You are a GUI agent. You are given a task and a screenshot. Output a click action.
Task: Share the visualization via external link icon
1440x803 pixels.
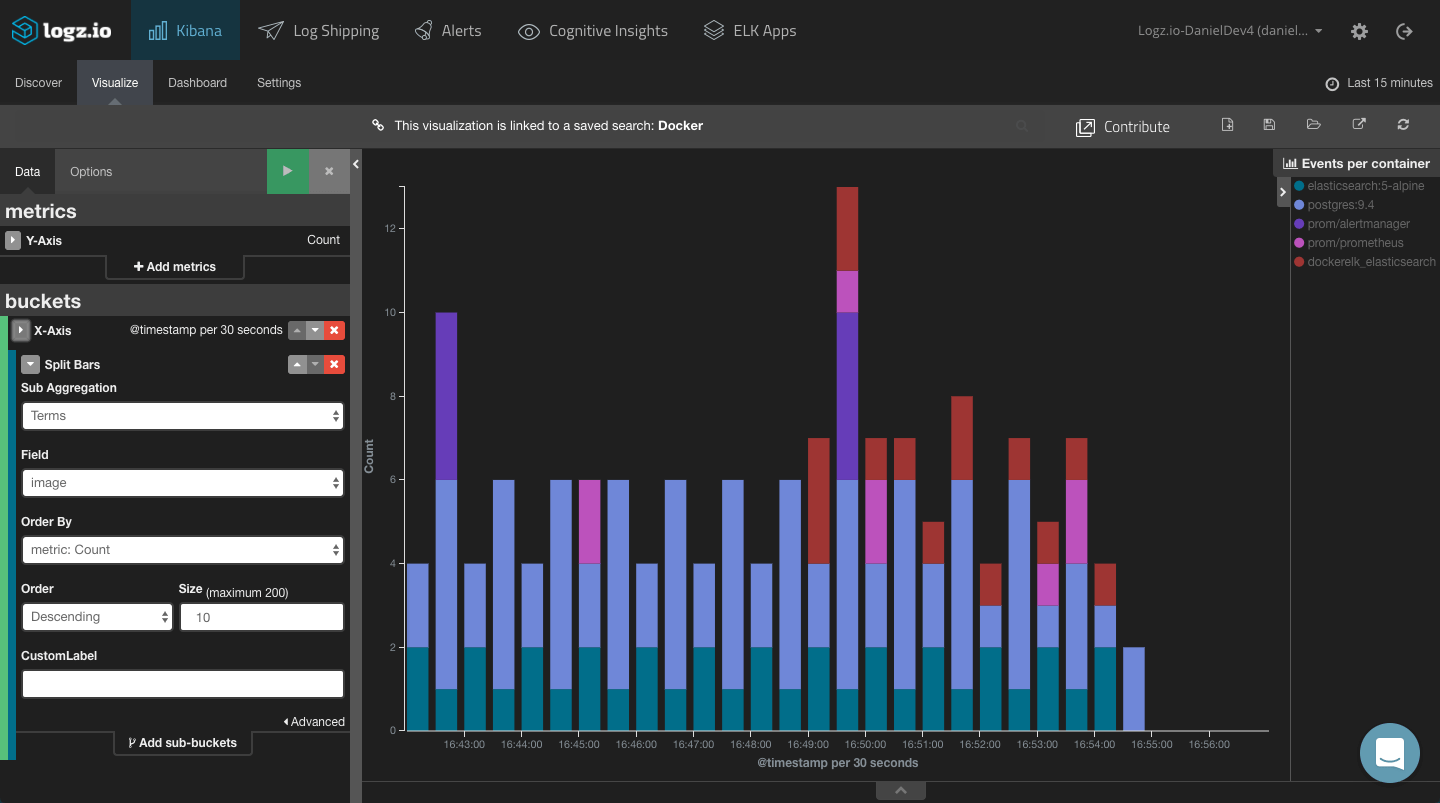click(1359, 125)
